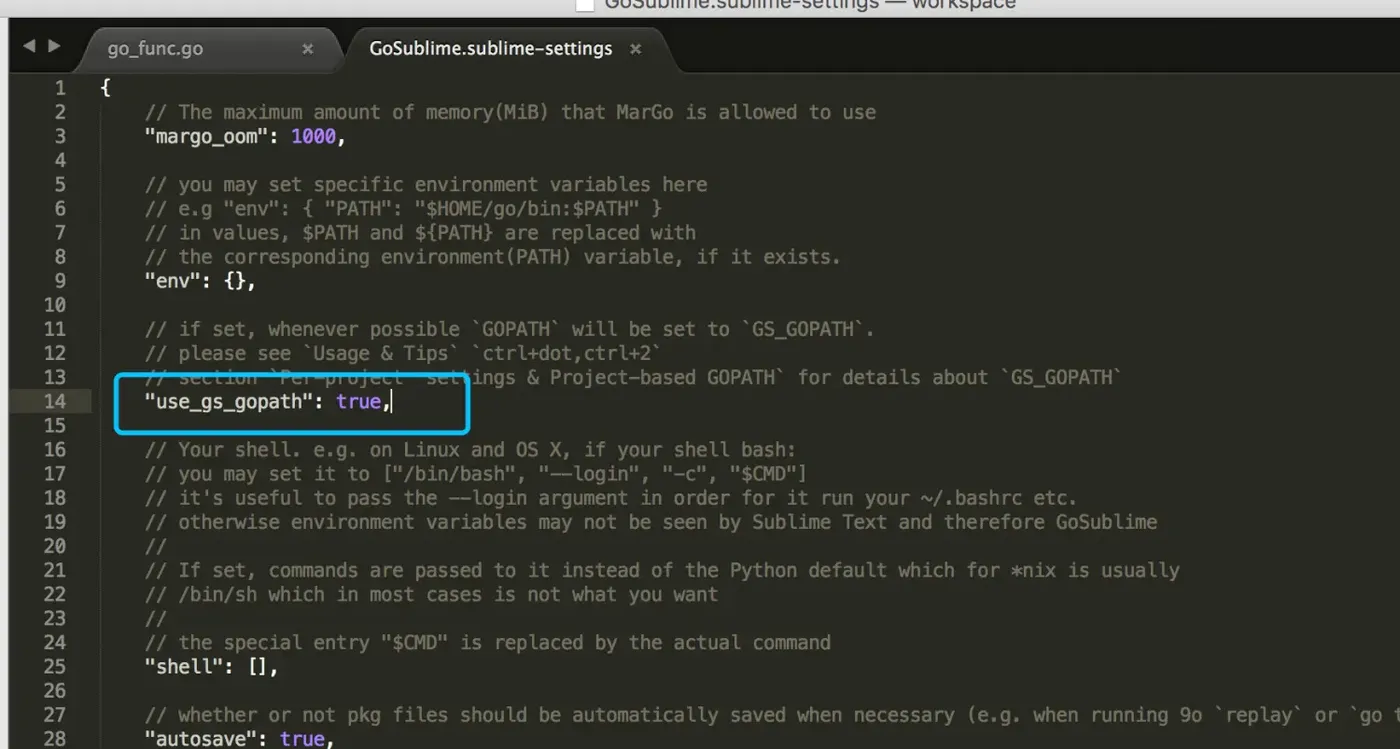This screenshot has width=1400, height=749.
Task: Close the go_func.go tab
Action: (307, 49)
